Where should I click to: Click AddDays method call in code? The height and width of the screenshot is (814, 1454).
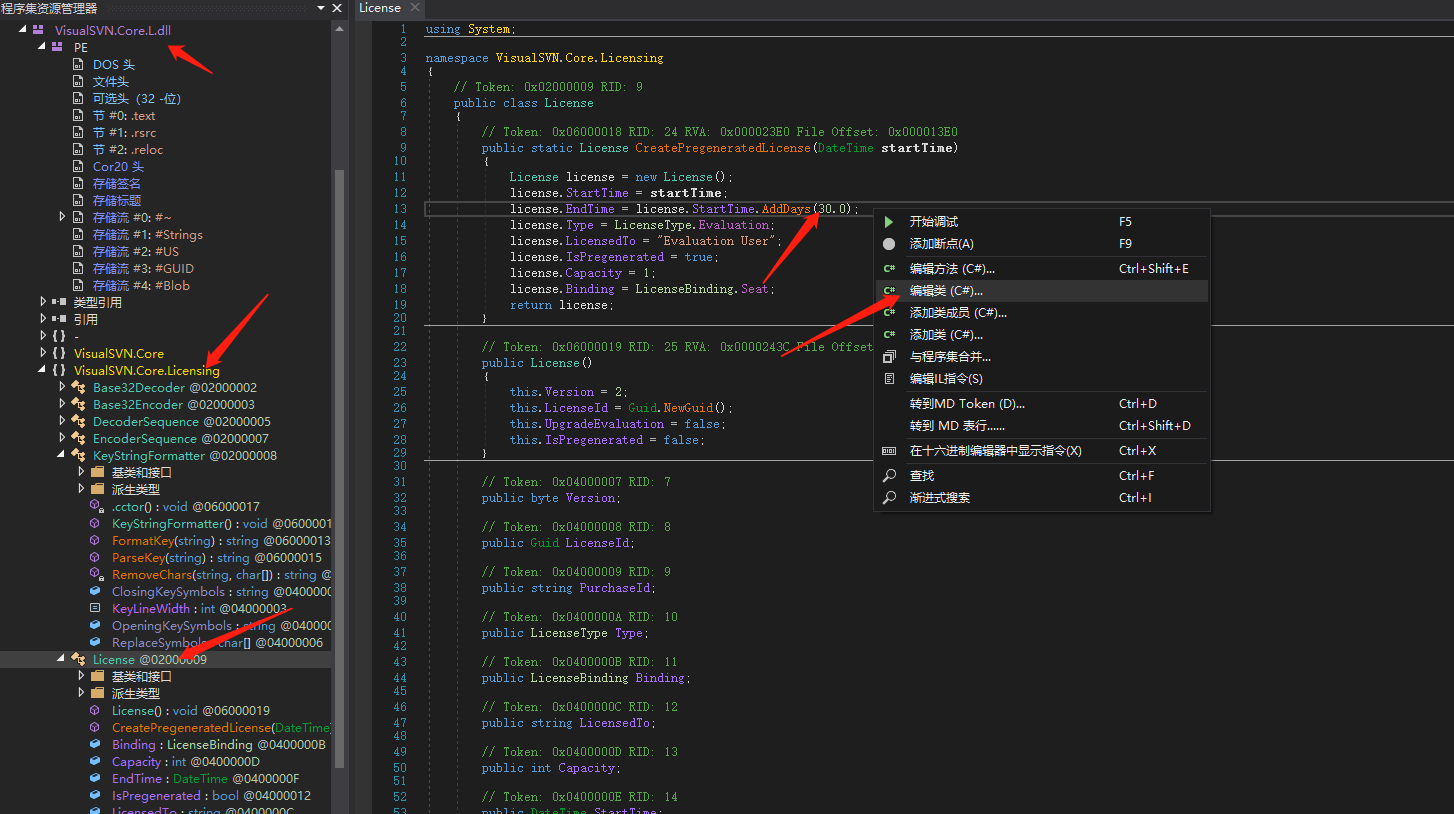[786, 209]
